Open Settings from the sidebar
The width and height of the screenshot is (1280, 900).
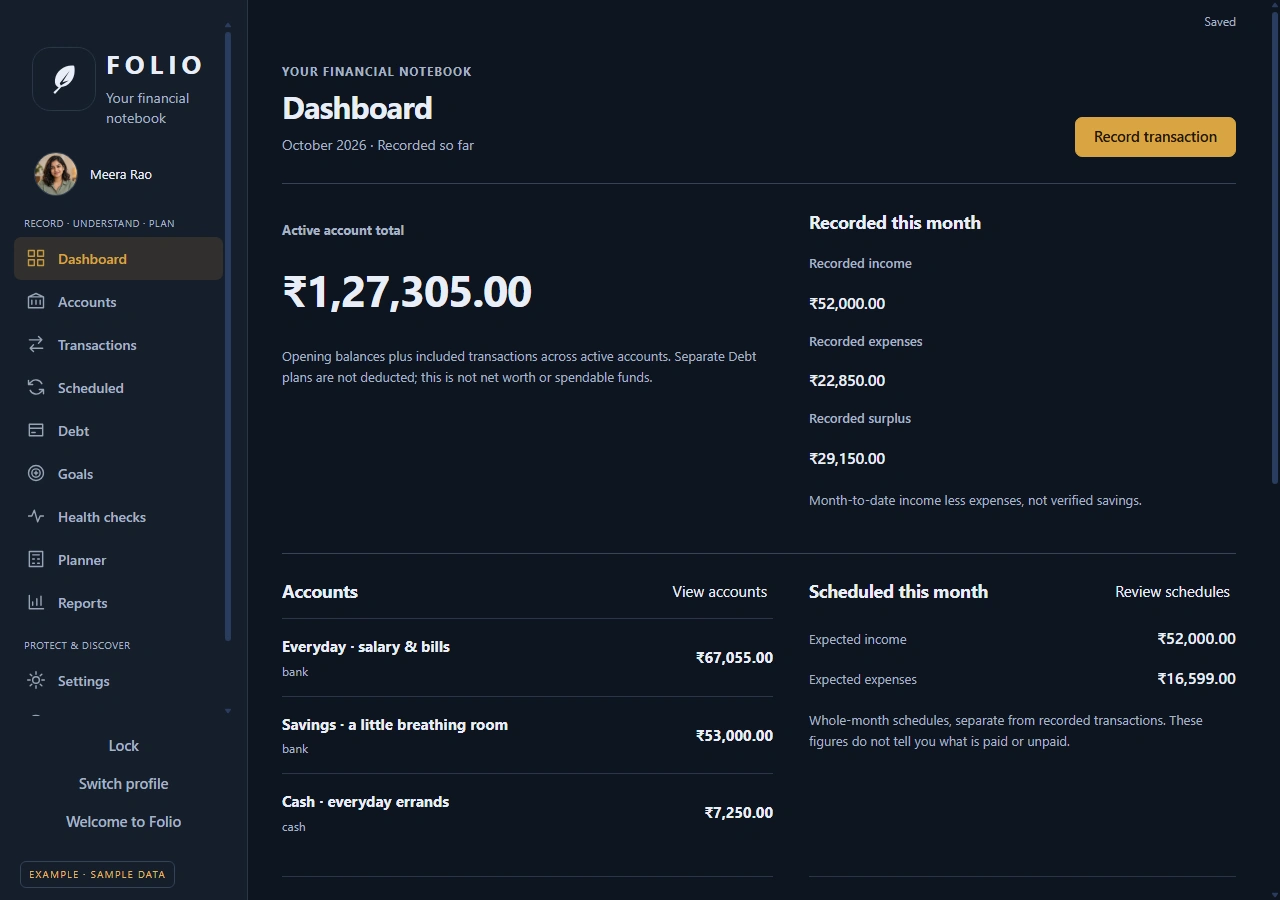[x=118, y=681]
